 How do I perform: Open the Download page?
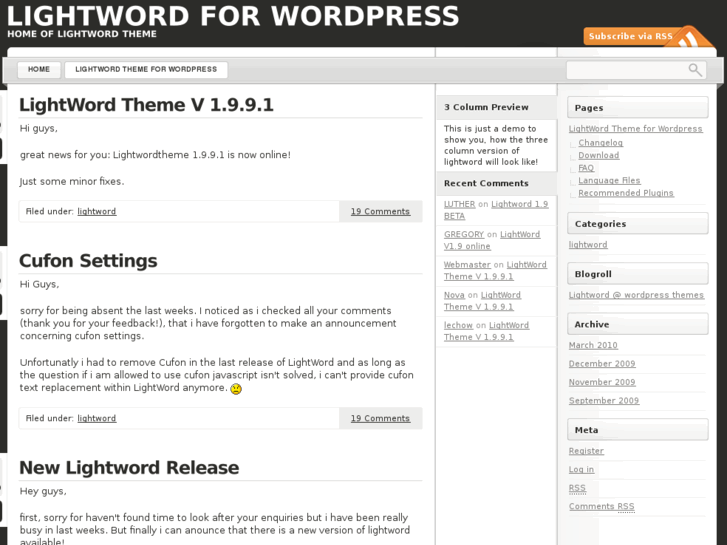599,155
